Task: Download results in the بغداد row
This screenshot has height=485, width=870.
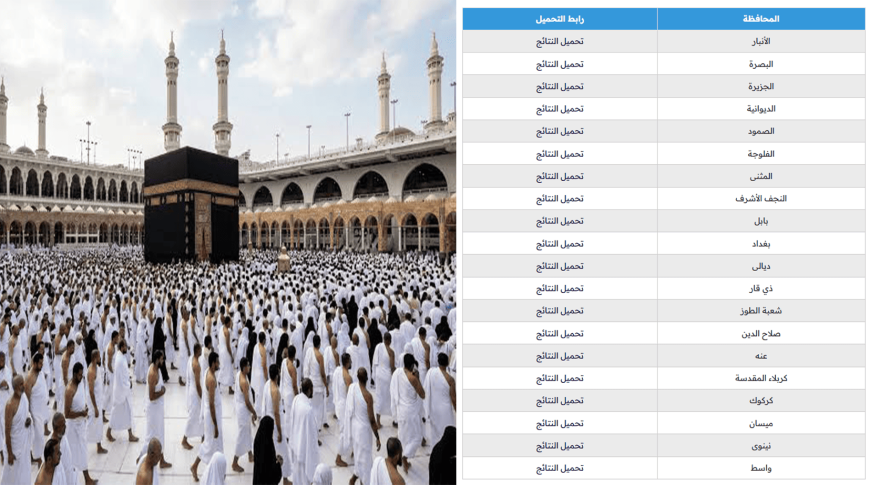Action: point(559,244)
